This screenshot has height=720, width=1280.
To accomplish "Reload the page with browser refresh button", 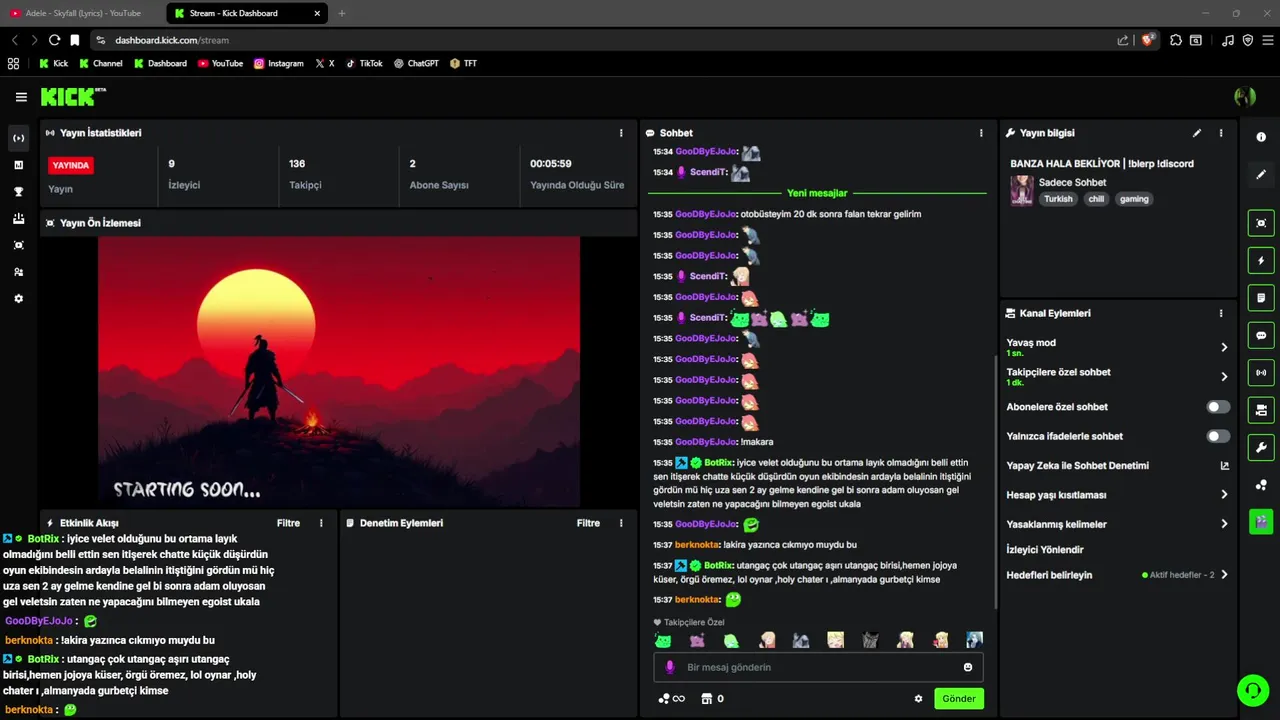I will pos(54,40).
